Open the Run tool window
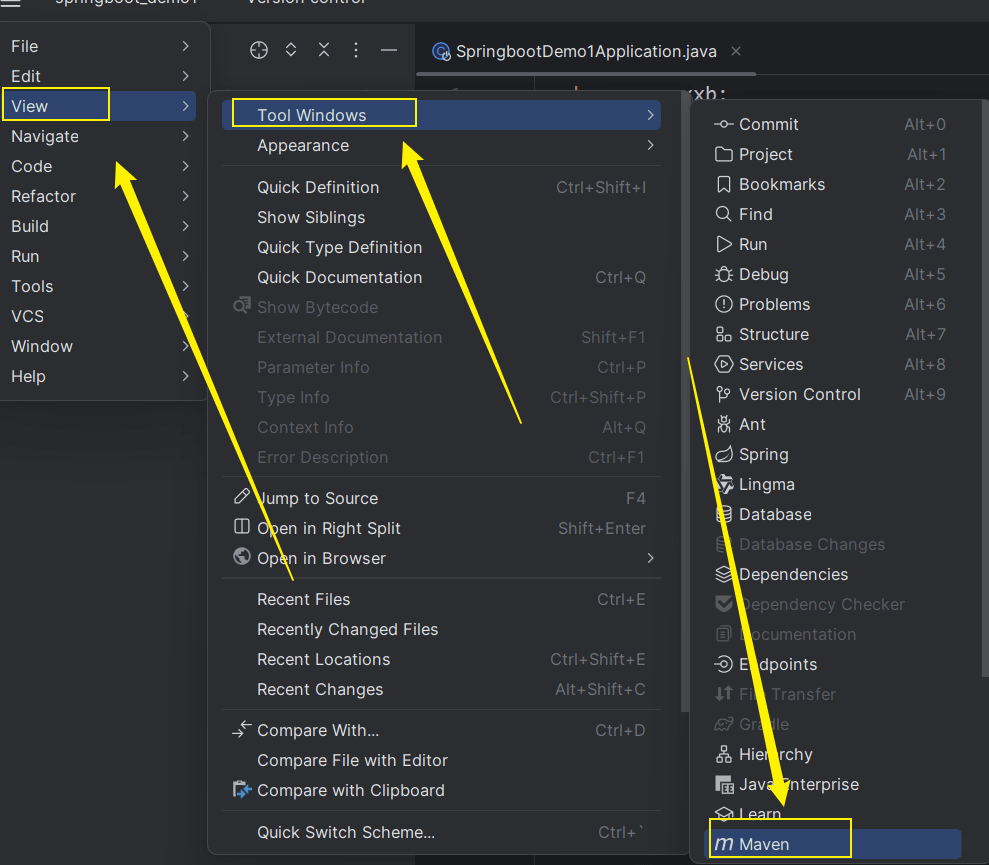The width and height of the screenshot is (989, 865). (832, 244)
